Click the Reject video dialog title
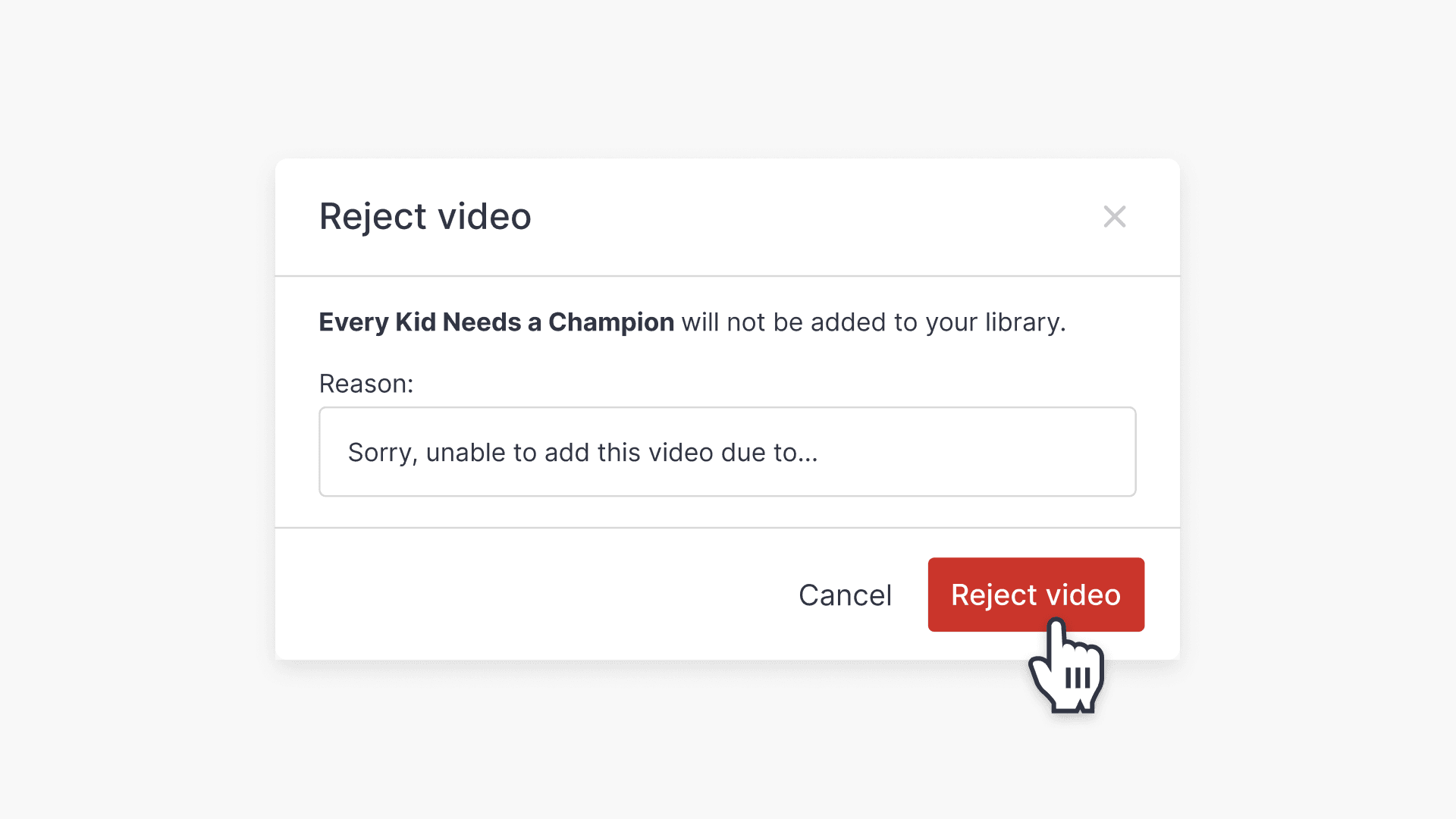Screen dimensions: 1456x819 425,217
